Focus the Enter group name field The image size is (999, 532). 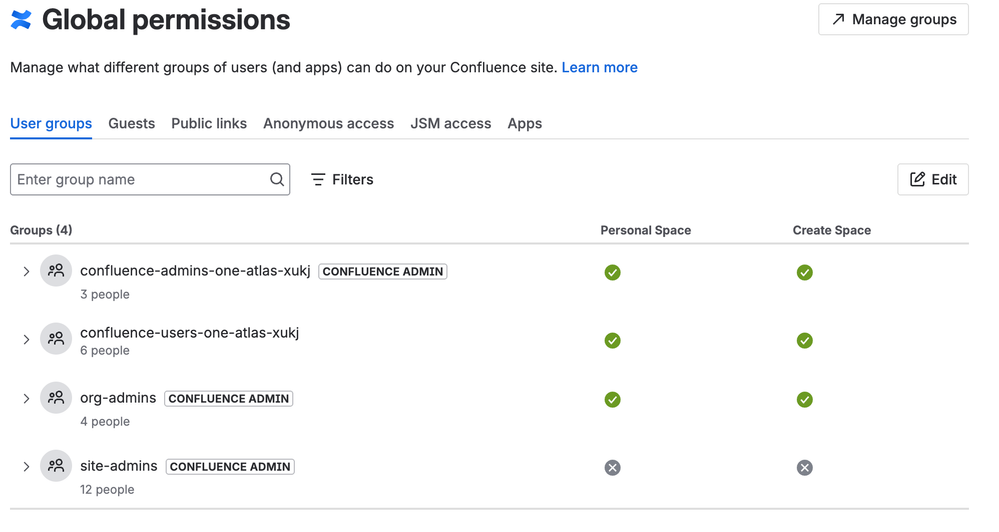140,180
